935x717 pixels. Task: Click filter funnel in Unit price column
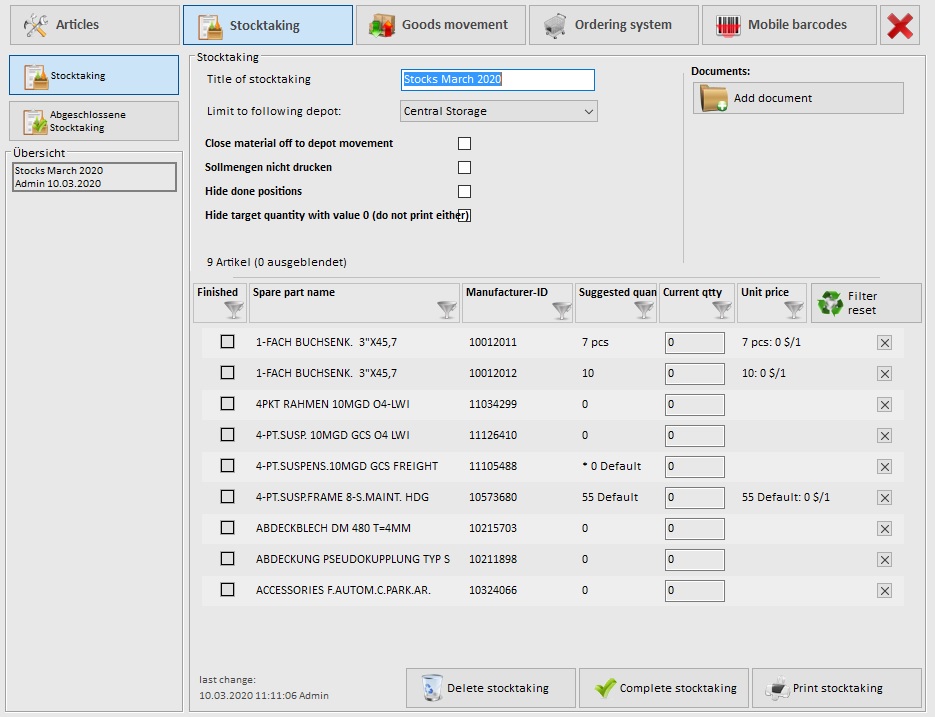794,310
